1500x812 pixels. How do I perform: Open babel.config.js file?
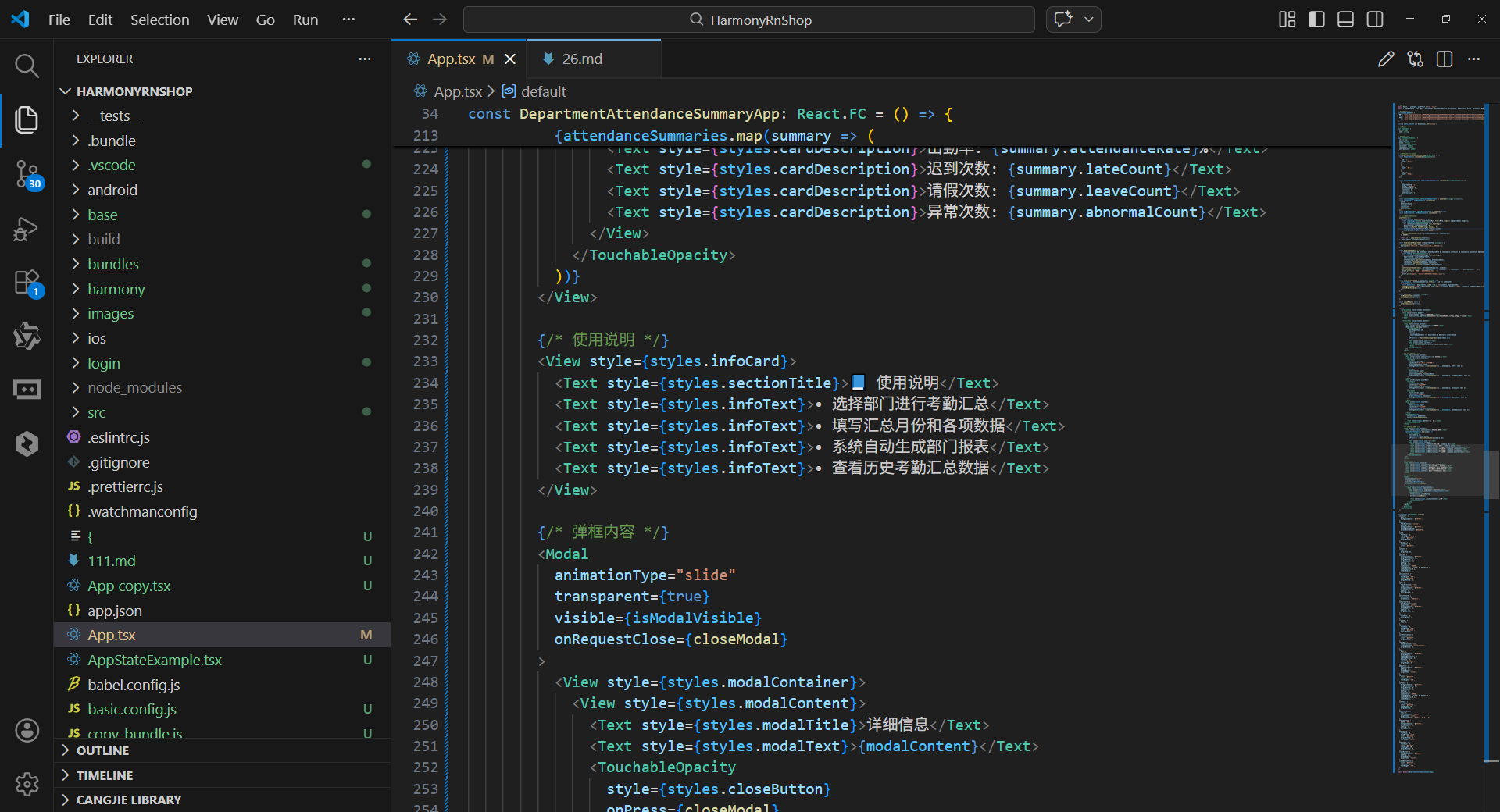pyautogui.click(x=223, y=685)
